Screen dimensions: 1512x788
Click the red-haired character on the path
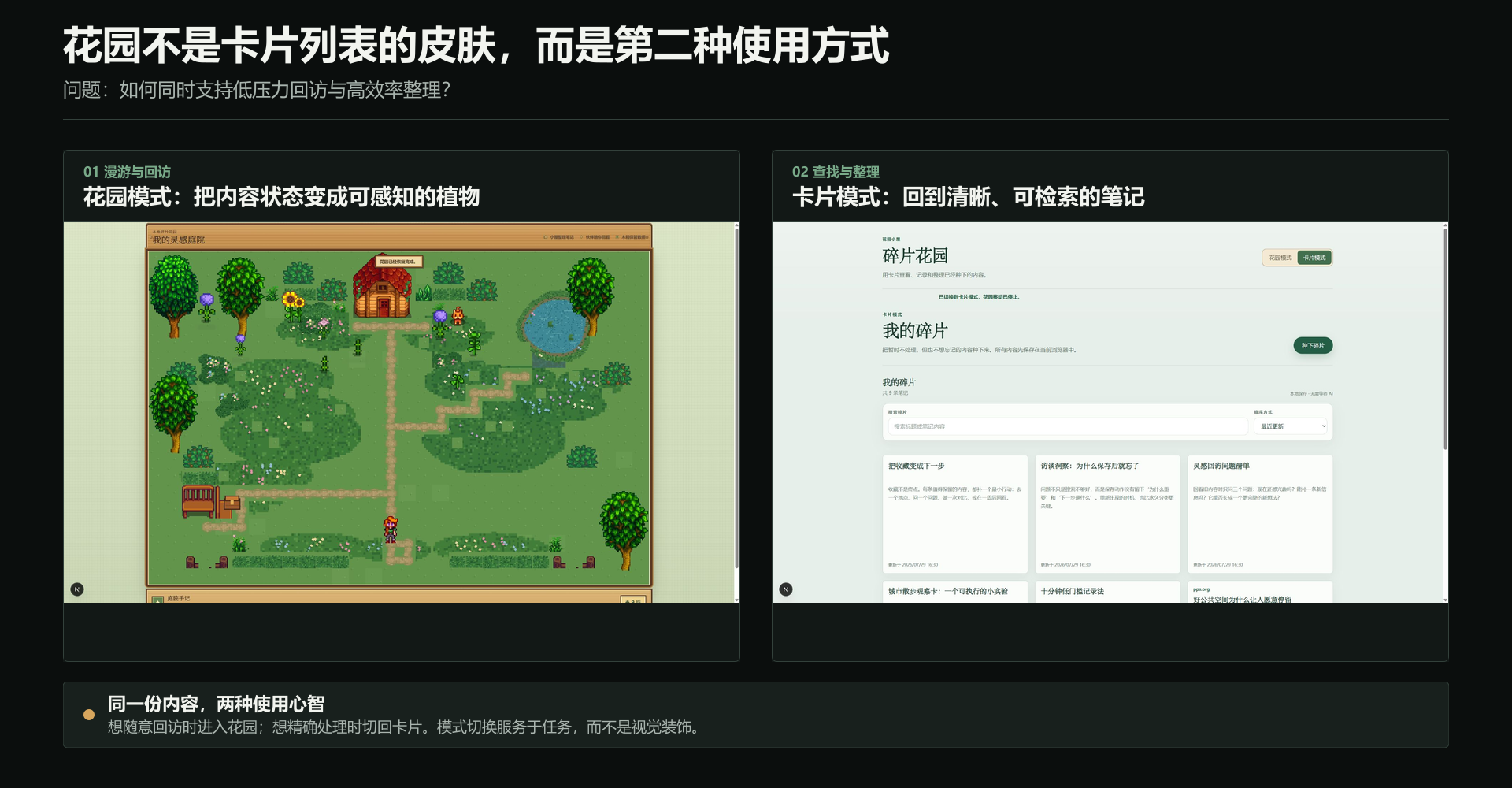coord(391,529)
